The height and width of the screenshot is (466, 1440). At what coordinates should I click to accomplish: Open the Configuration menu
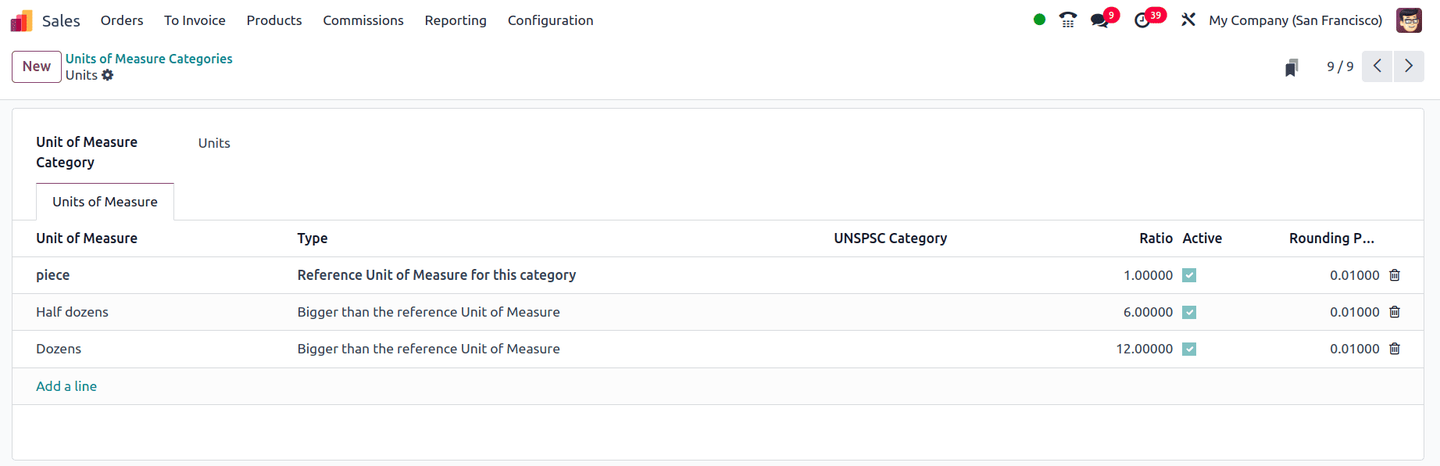coord(550,20)
